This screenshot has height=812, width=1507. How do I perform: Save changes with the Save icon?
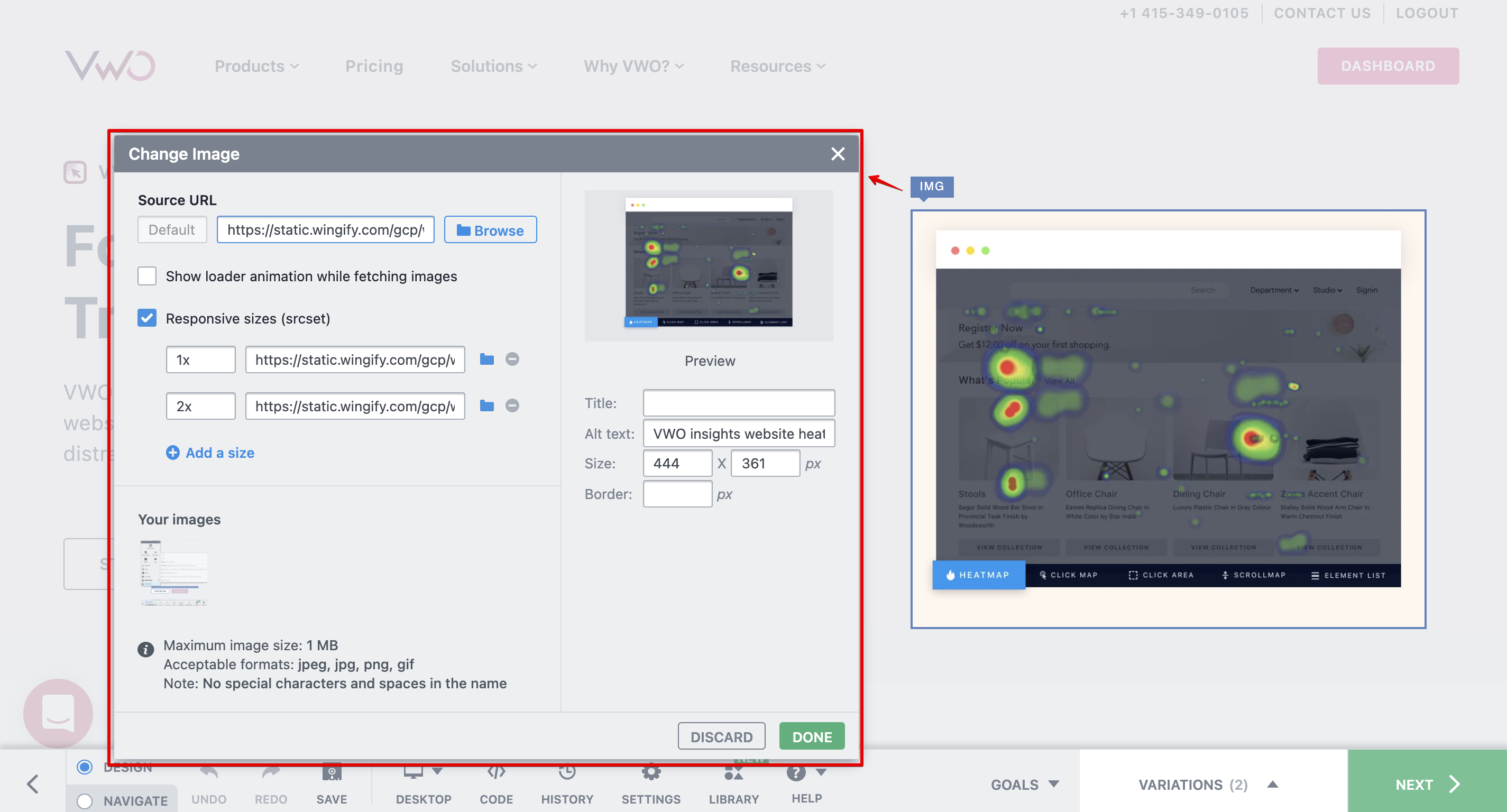coord(332,772)
